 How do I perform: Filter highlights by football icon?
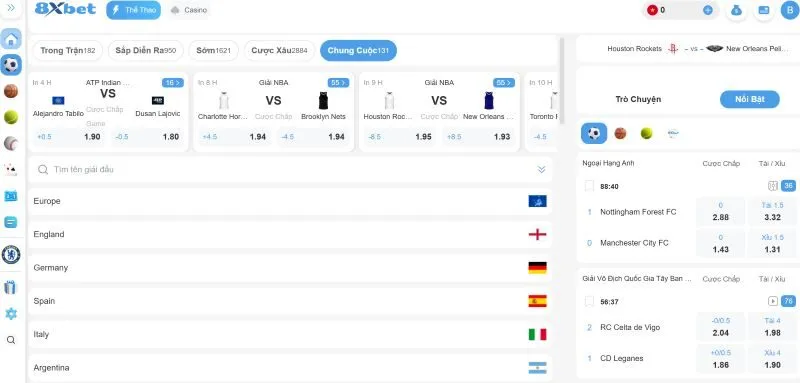[x=594, y=134]
